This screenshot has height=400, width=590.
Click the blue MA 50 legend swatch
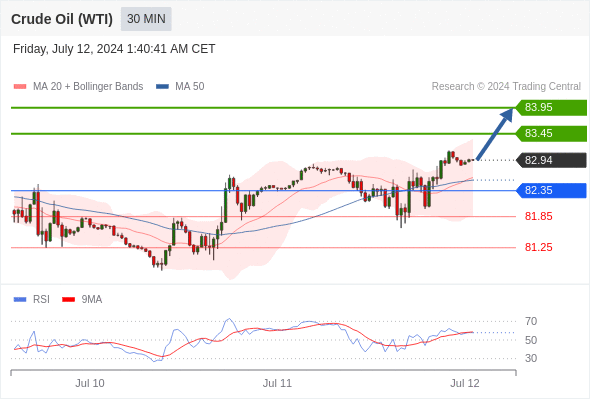click(x=163, y=87)
